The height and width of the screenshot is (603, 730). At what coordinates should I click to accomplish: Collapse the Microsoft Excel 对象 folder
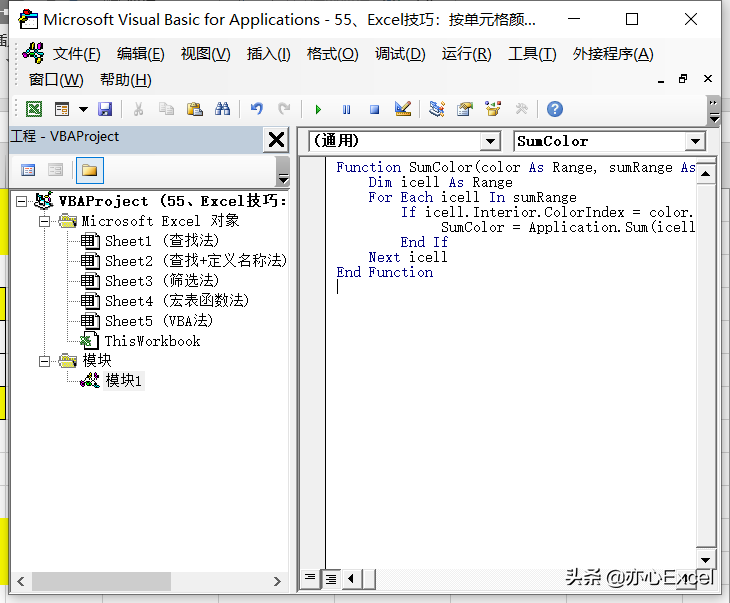[44, 221]
